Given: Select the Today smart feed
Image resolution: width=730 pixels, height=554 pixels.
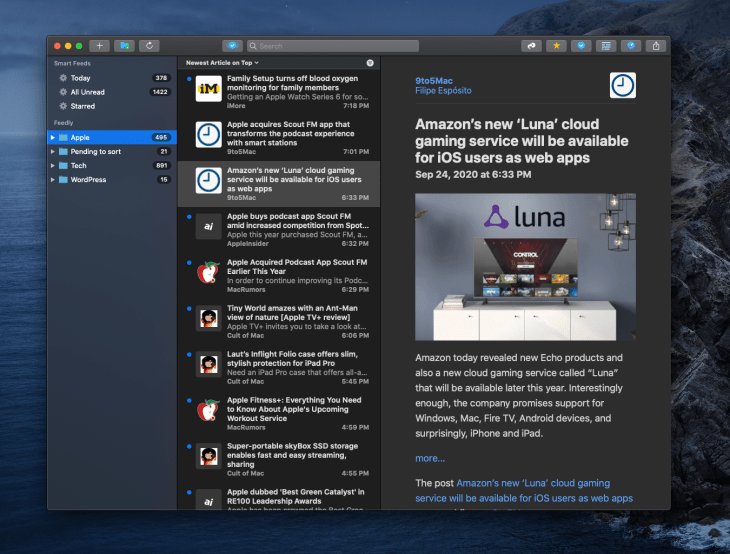Looking at the screenshot, I should [x=112, y=78].
